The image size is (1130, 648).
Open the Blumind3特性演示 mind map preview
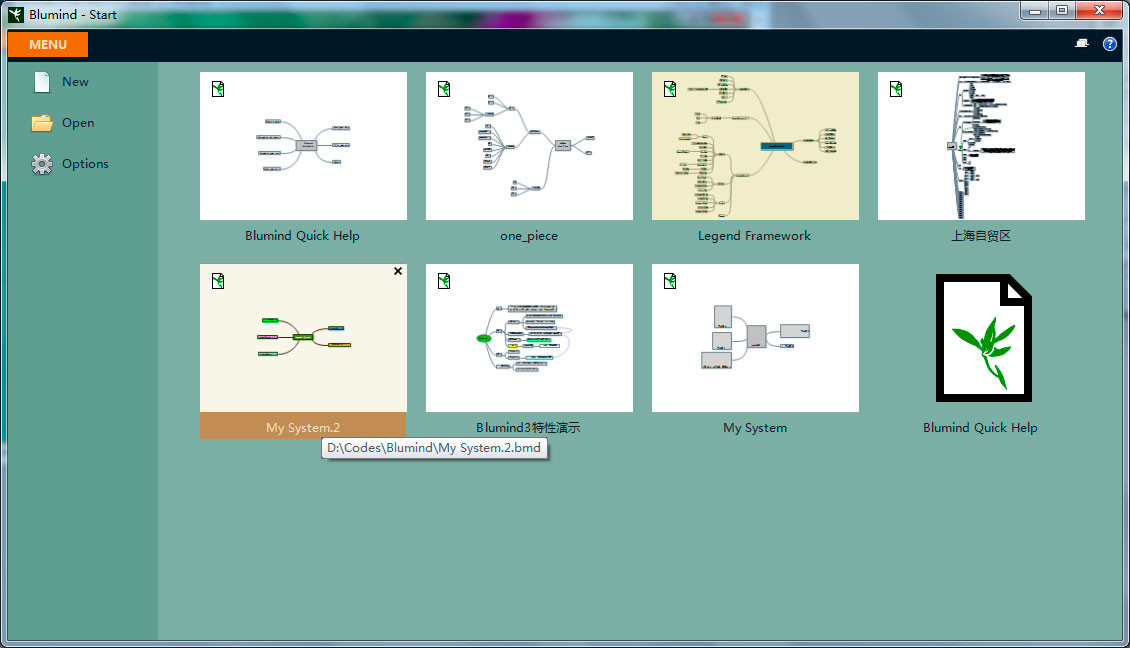[x=530, y=338]
